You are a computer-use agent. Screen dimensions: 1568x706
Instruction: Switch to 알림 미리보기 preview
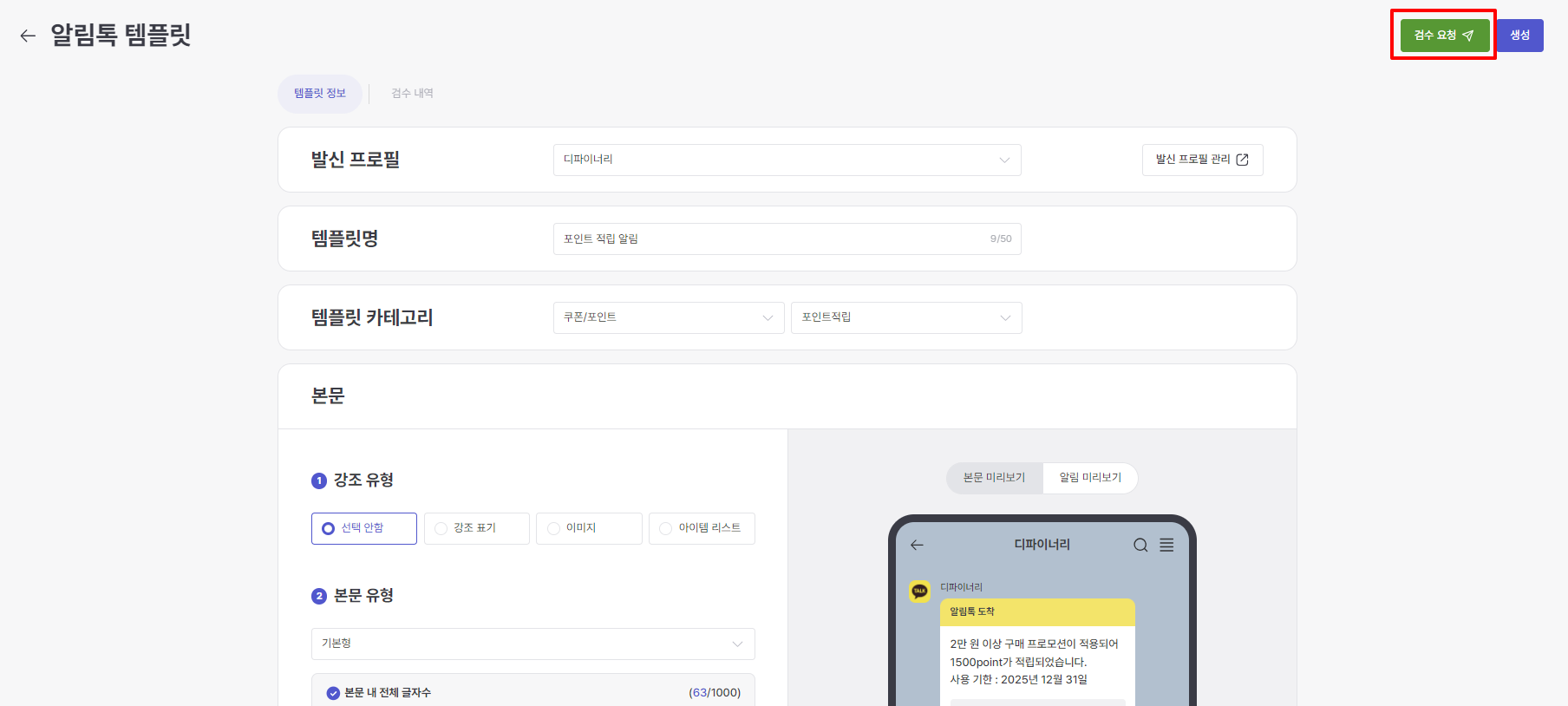click(x=1090, y=478)
